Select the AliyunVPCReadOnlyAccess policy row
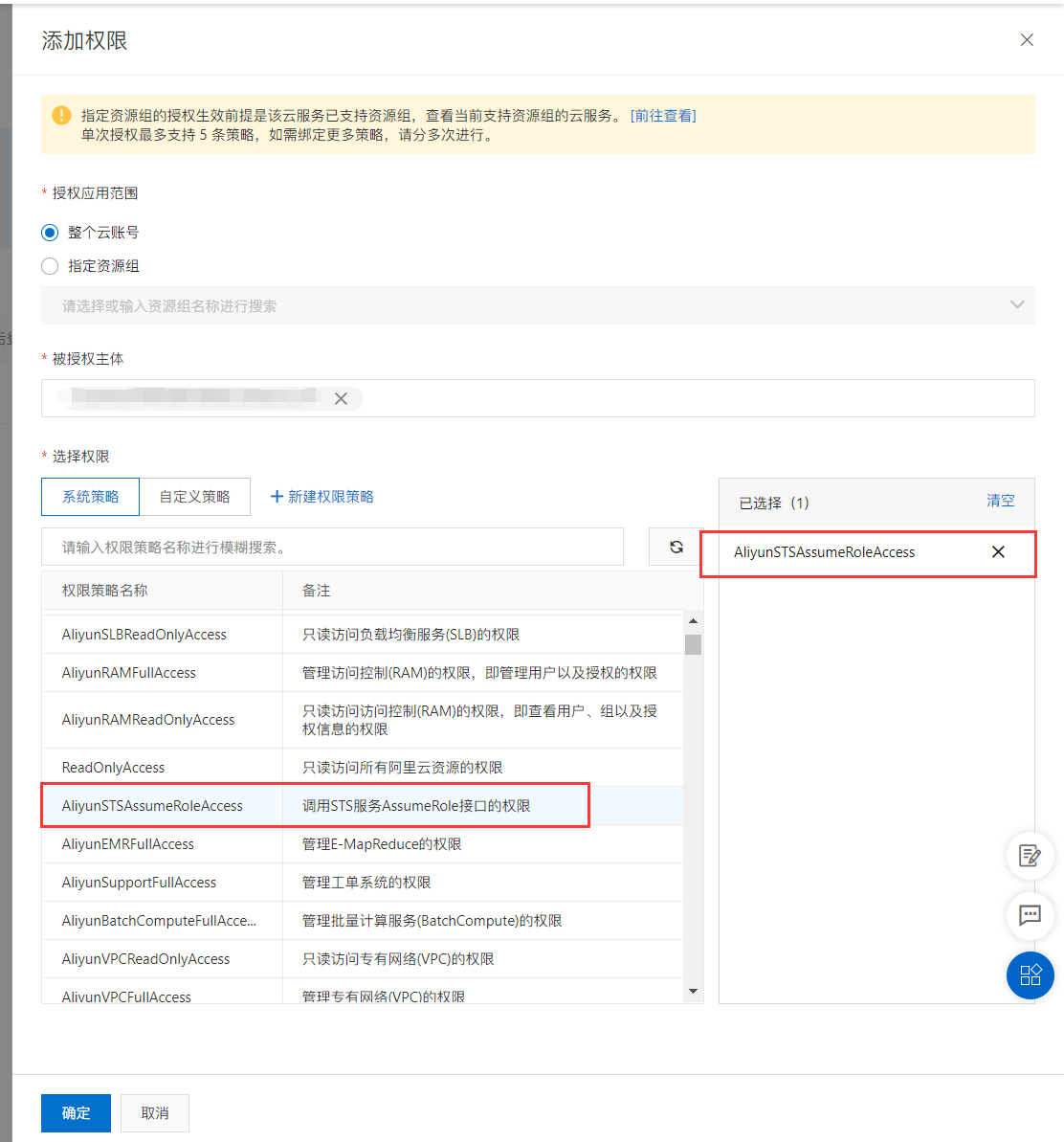Viewport: 1064px width, 1142px height. [x=363, y=958]
